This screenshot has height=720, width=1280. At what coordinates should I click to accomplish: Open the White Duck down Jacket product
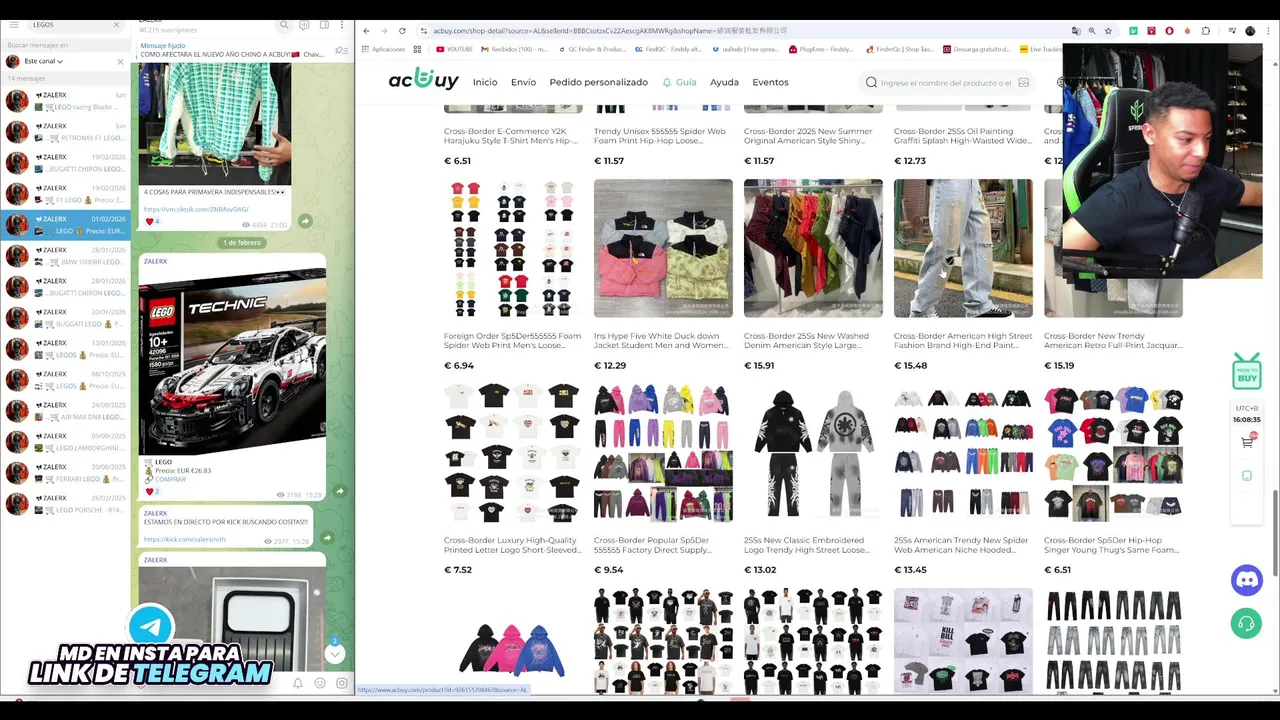click(x=663, y=275)
